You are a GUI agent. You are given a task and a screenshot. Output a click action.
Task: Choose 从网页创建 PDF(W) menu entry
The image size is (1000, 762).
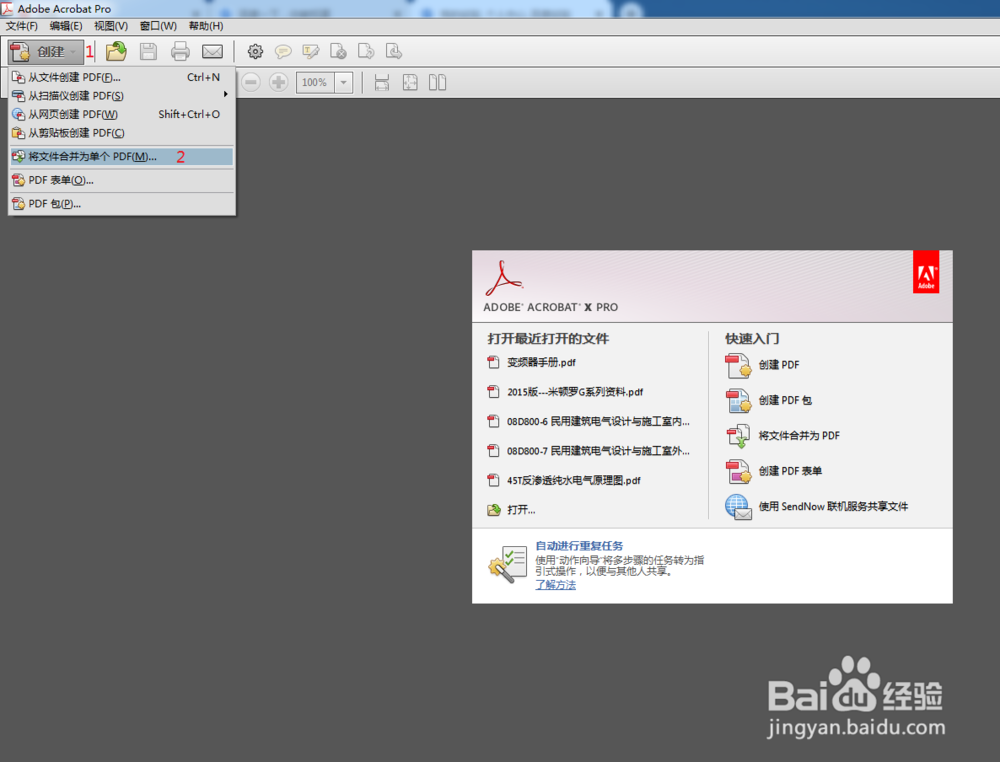pos(121,114)
